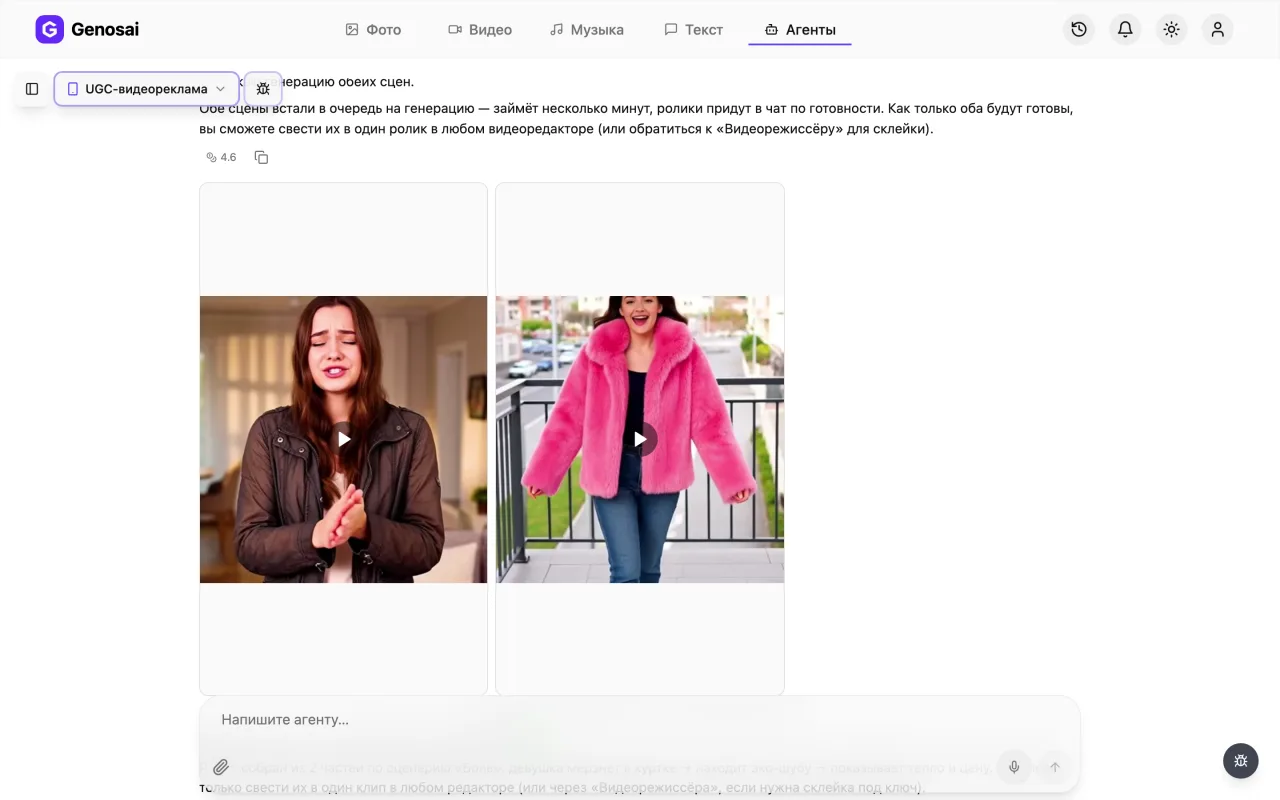
Task: Click the Genosai brand name
Action: point(105,30)
